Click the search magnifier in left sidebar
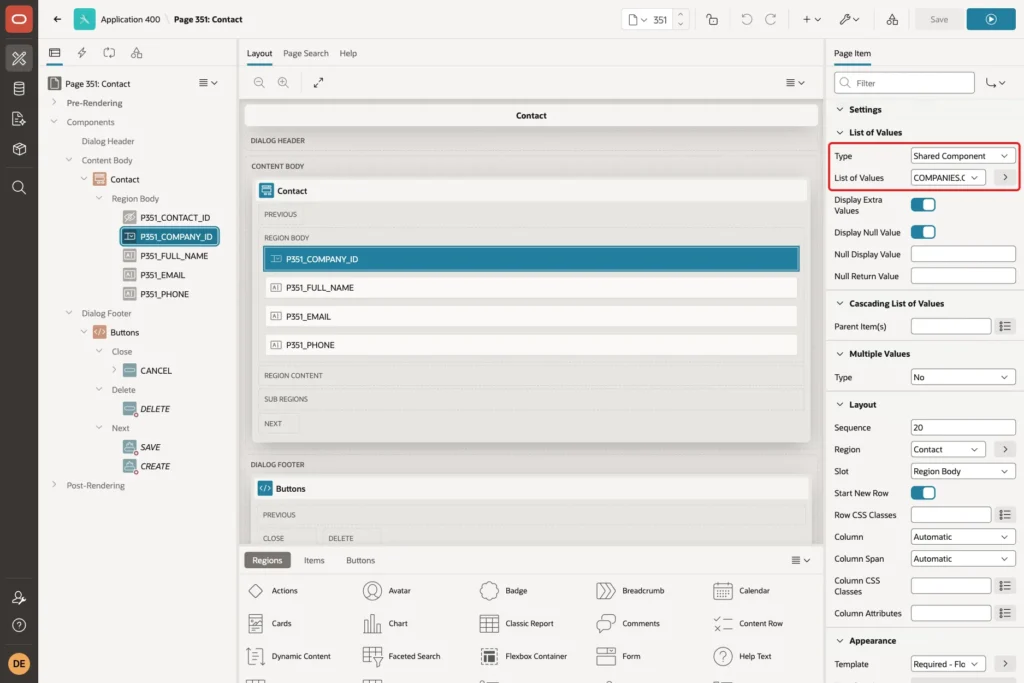The height and width of the screenshot is (683, 1024). [x=19, y=187]
